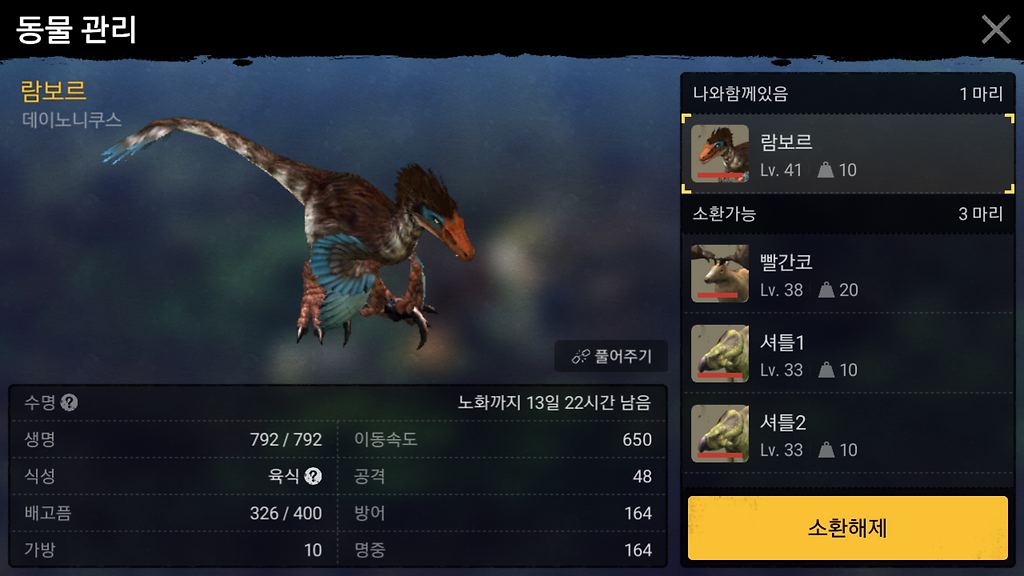Click the help icon next to 육식
The height and width of the screenshot is (576, 1024).
coord(313,476)
